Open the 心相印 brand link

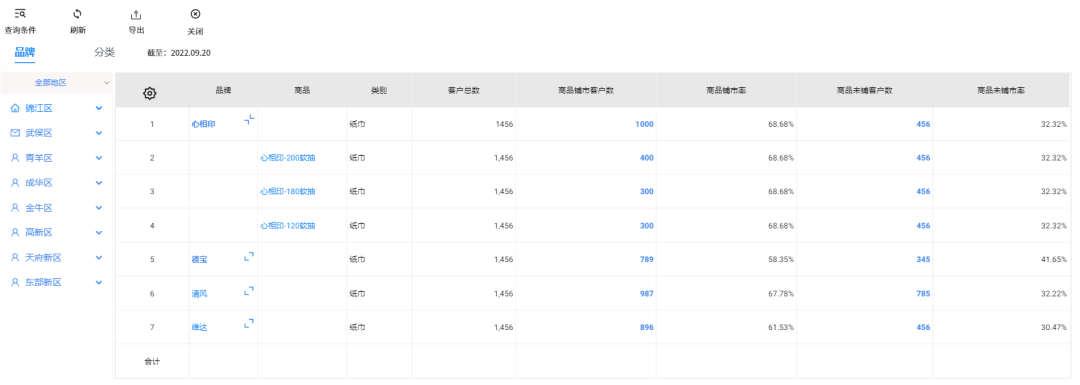204,124
